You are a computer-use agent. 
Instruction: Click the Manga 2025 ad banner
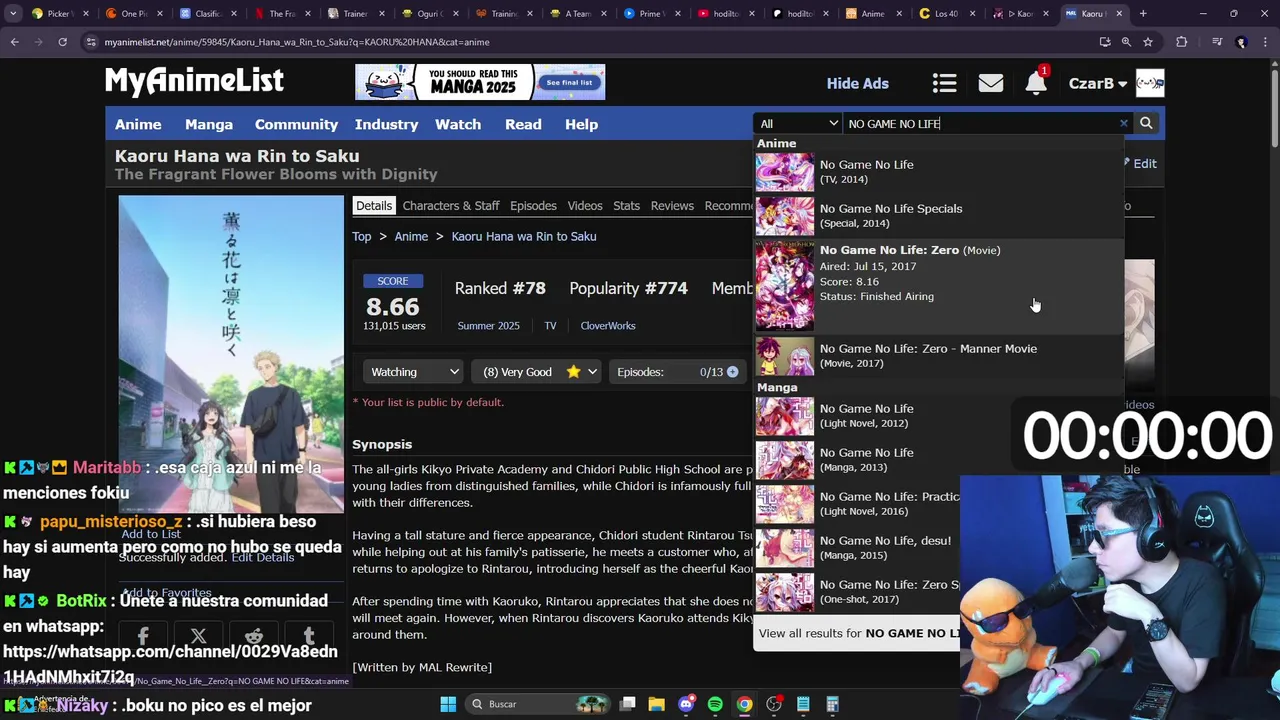click(480, 82)
